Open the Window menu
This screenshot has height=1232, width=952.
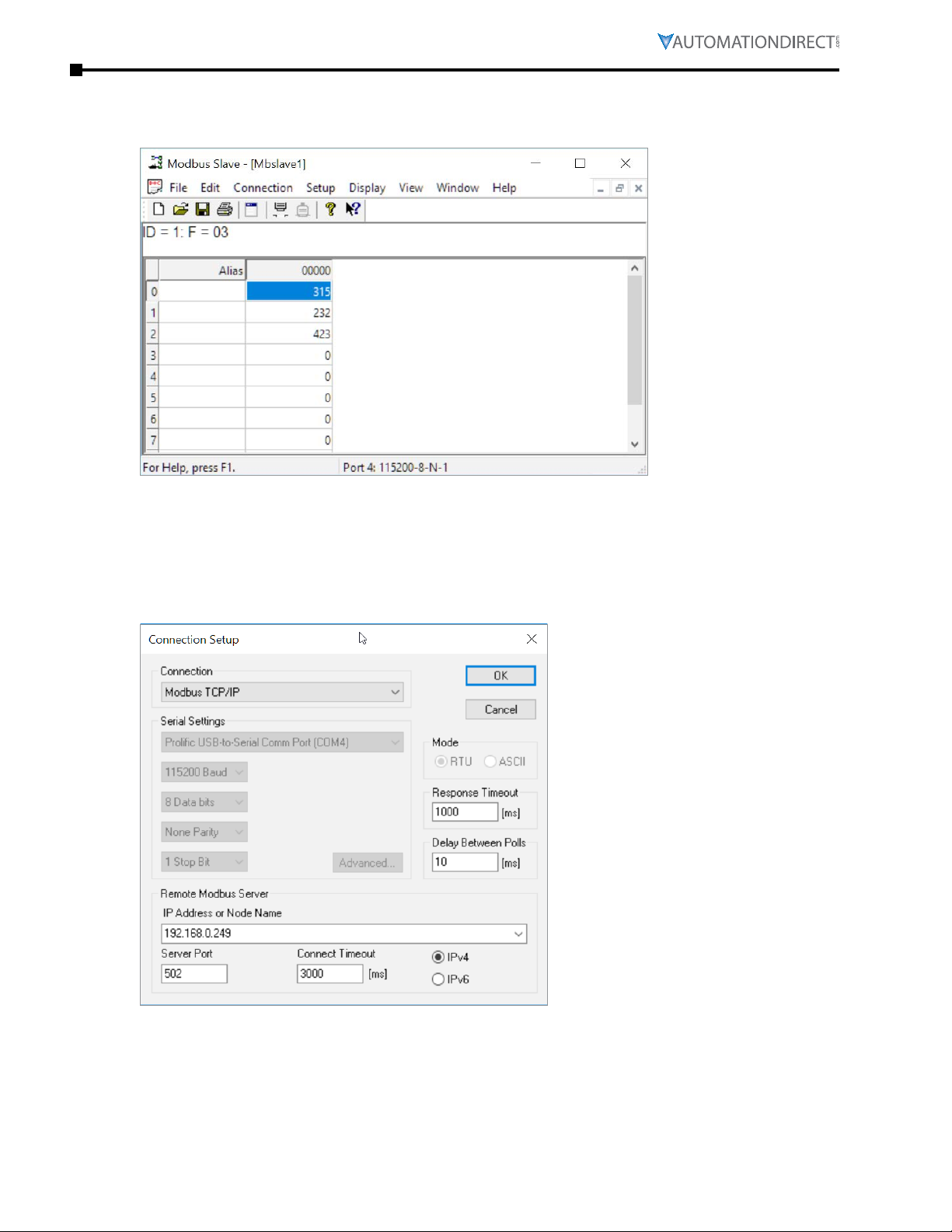pos(457,188)
